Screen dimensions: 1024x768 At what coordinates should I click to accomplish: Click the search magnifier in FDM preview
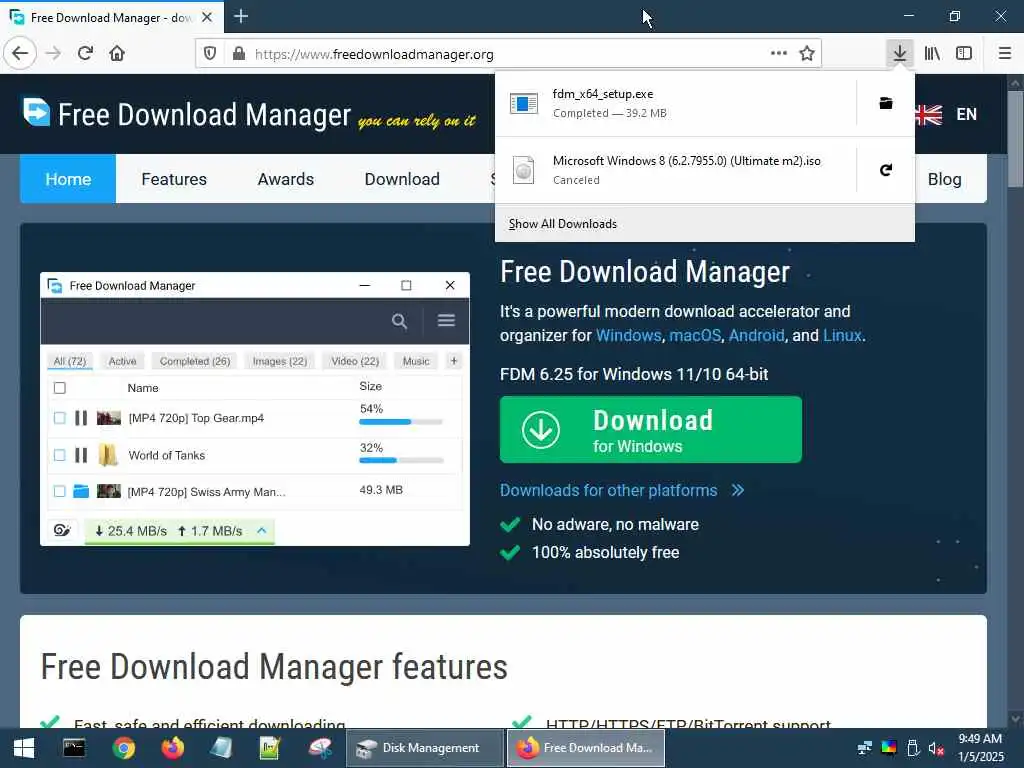[399, 321]
